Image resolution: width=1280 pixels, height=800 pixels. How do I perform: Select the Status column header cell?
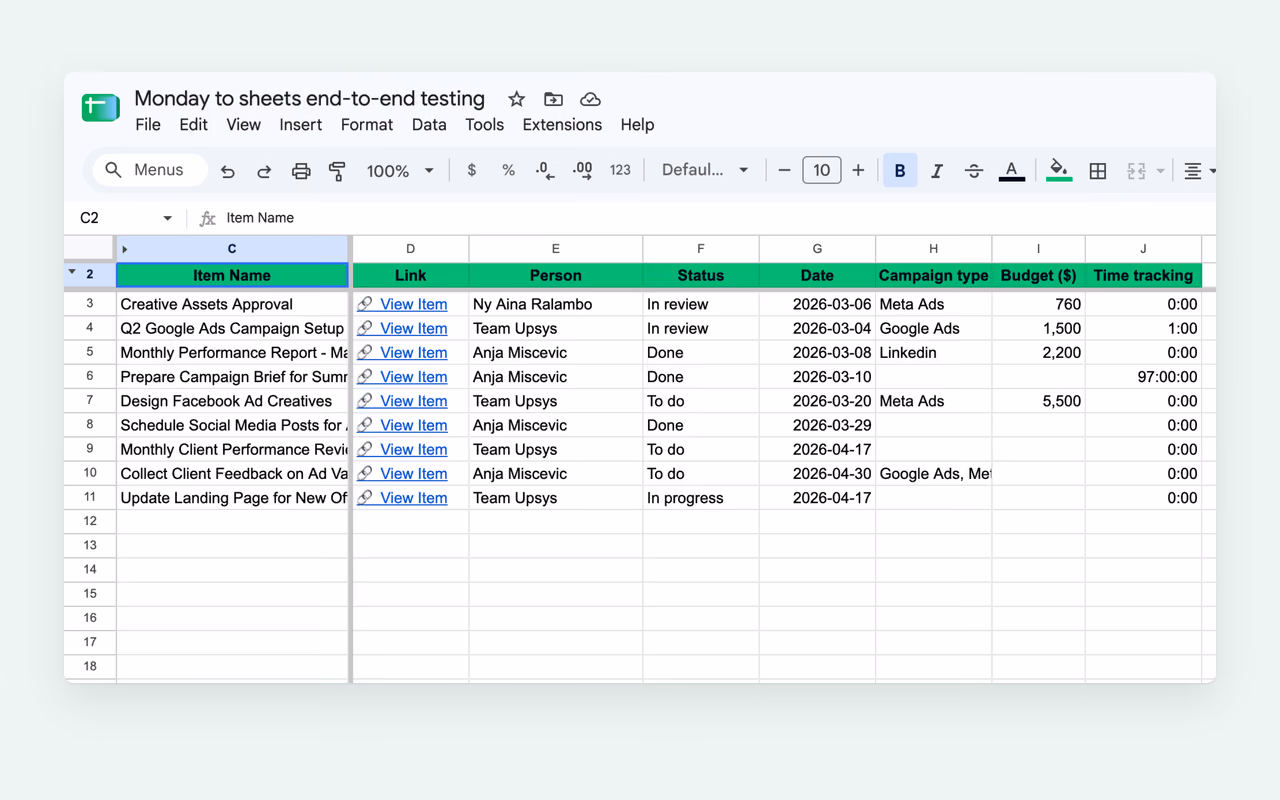tap(701, 275)
